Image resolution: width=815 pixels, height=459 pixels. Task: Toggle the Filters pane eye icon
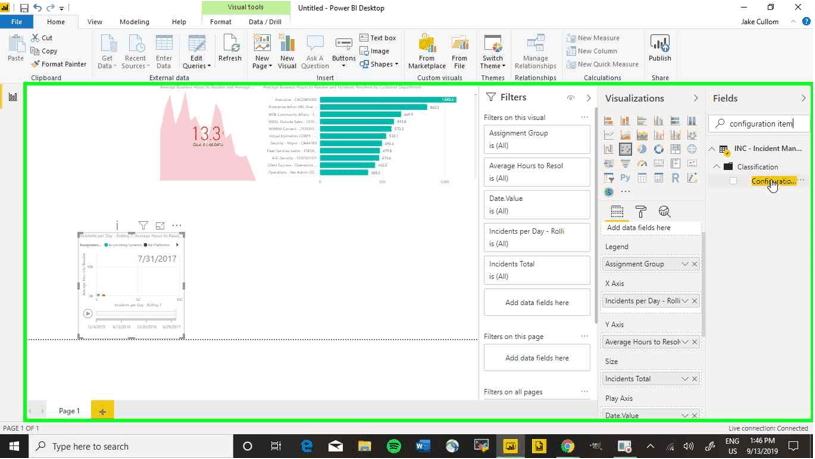571,98
